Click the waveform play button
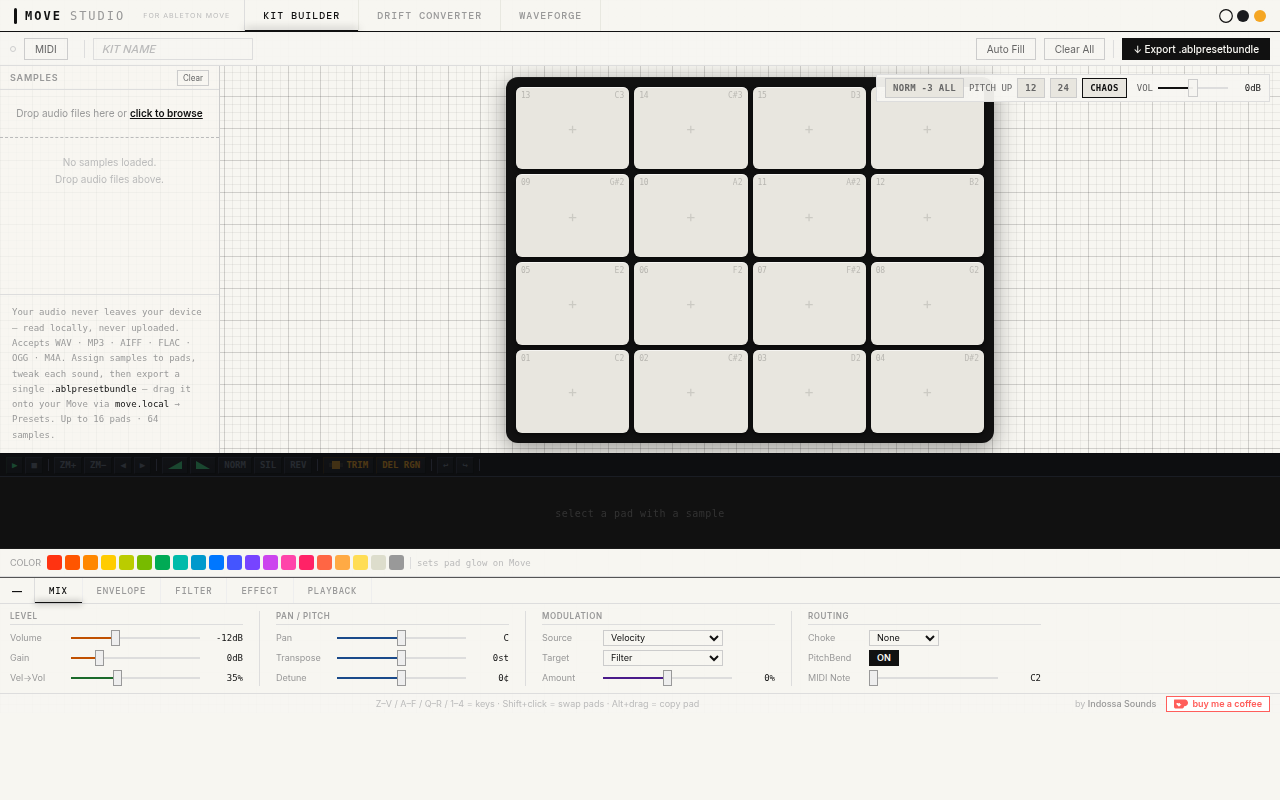This screenshot has width=1280, height=800. [x=14, y=465]
